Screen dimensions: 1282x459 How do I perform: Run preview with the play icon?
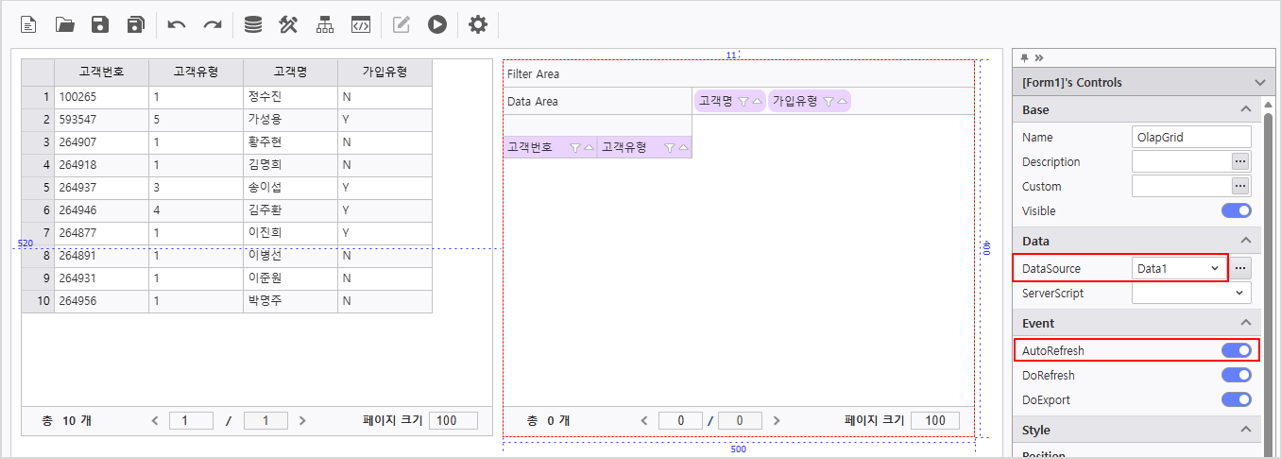(437, 24)
